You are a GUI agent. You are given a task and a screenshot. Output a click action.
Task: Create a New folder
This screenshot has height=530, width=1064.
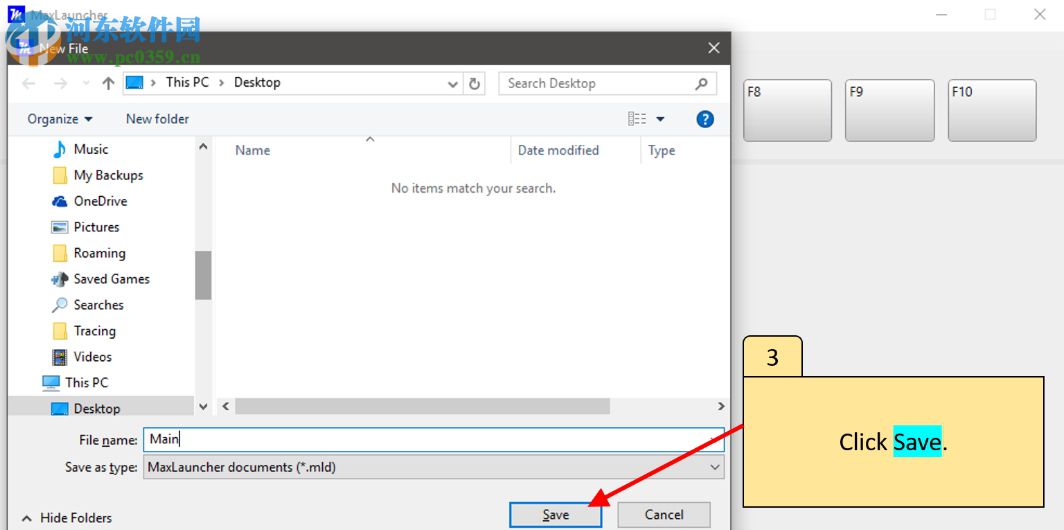point(157,119)
